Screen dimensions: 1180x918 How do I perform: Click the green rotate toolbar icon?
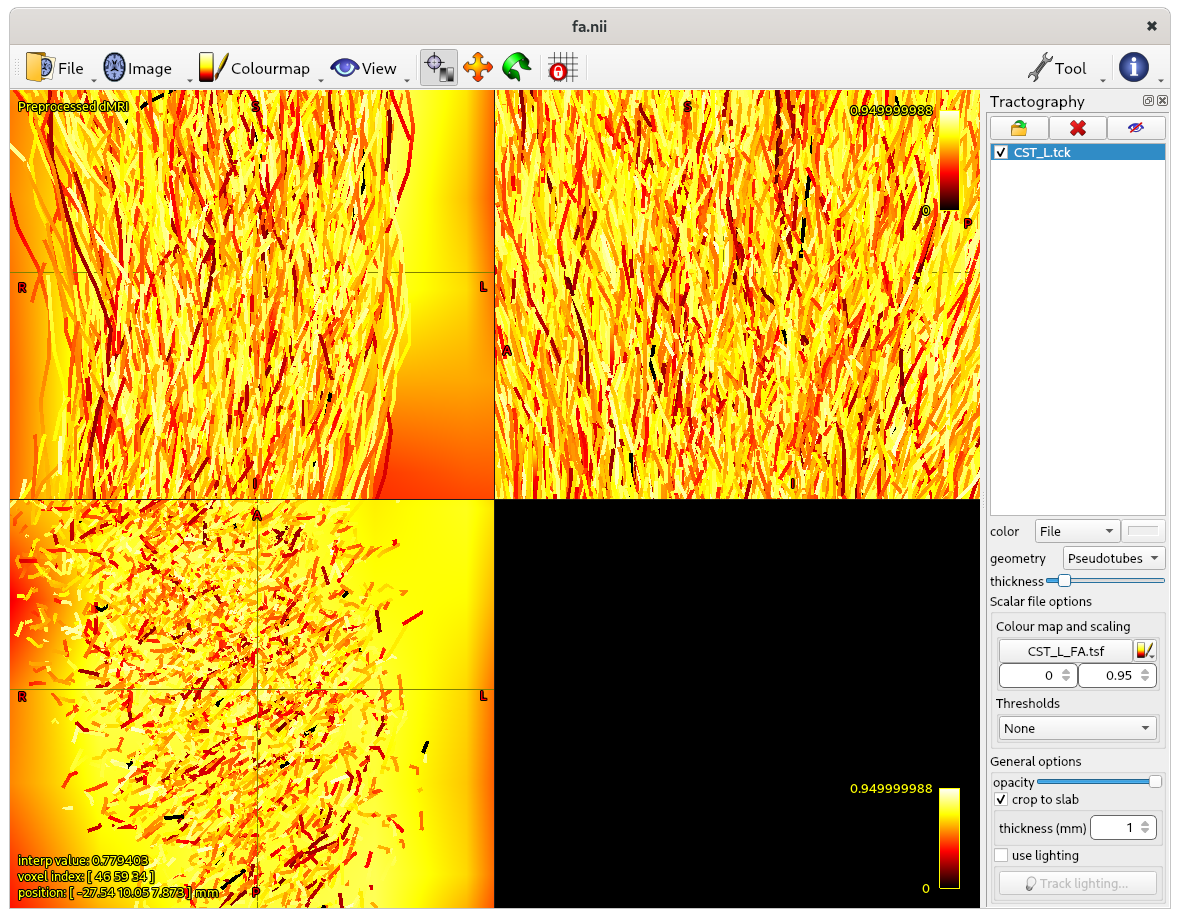tap(518, 67)
